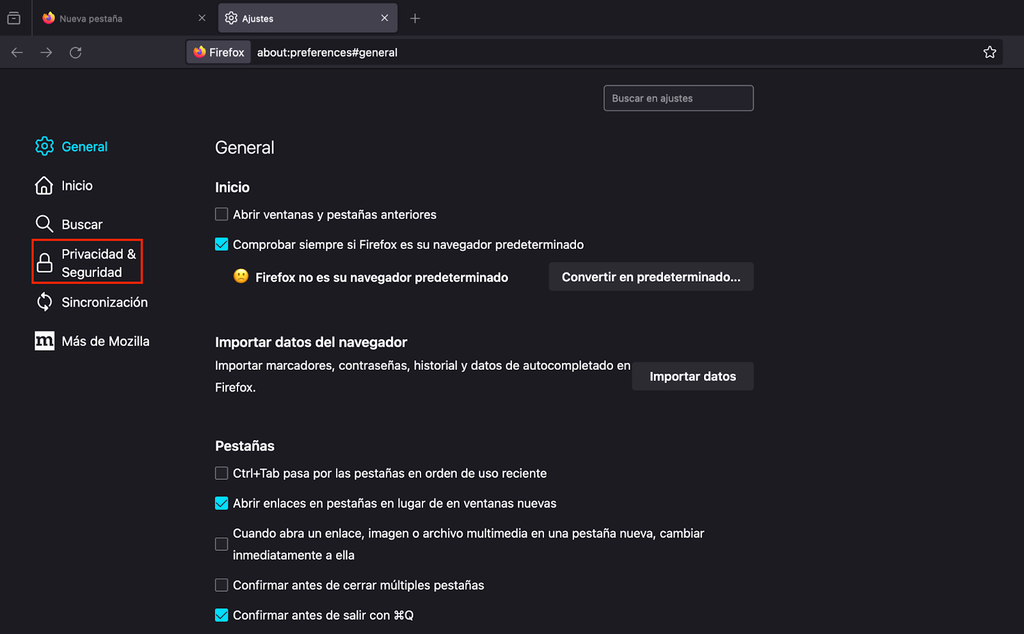
Task: Click the back navigation arrow
Action: tap(17, 52)
